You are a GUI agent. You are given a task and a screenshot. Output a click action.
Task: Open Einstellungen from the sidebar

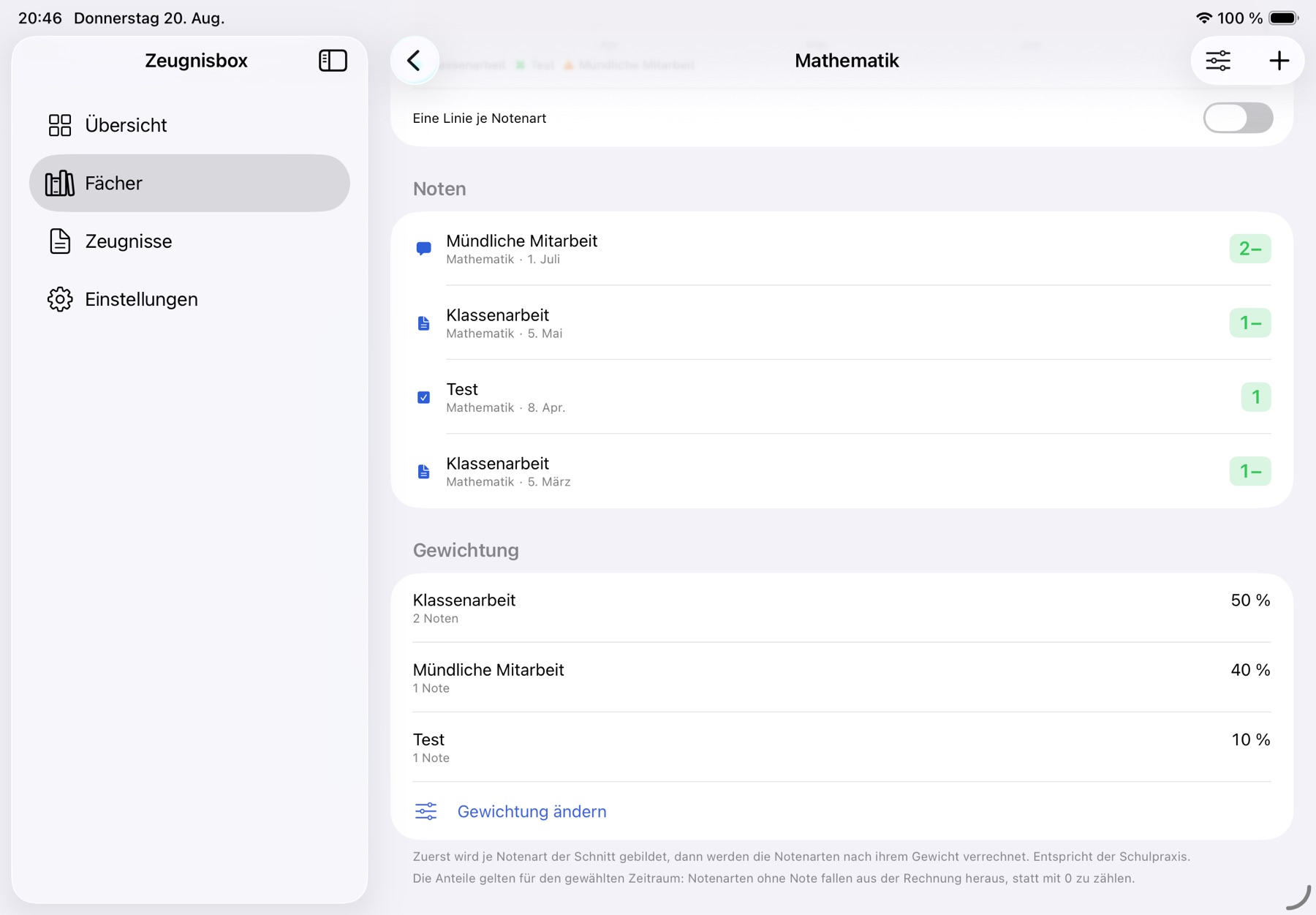189,299
